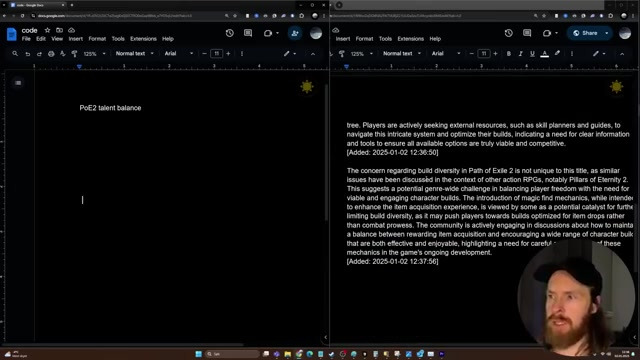Click 'PoE2 talent balance' text
Viewport: 640px width, 360px height.
point(110,108)
